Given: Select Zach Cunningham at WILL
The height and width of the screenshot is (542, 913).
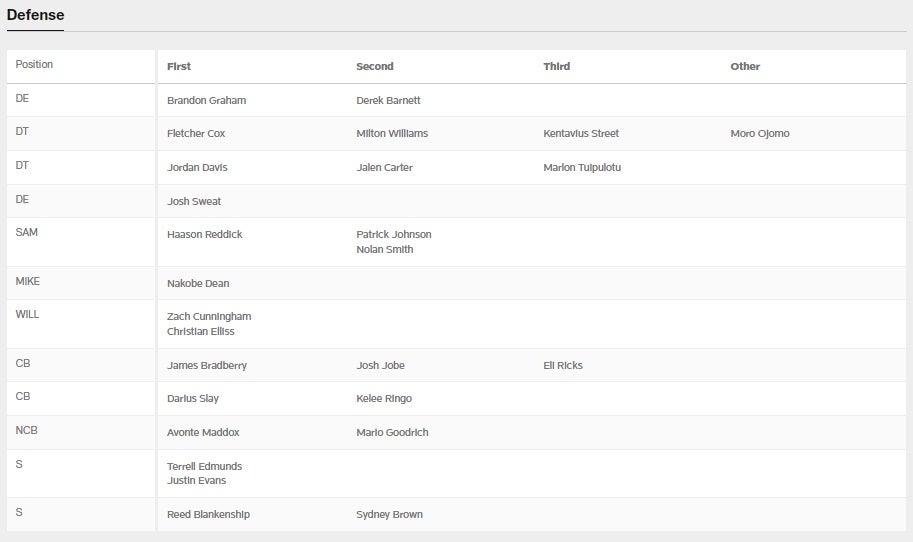Looking at the screenshot, I should (209, 317).
